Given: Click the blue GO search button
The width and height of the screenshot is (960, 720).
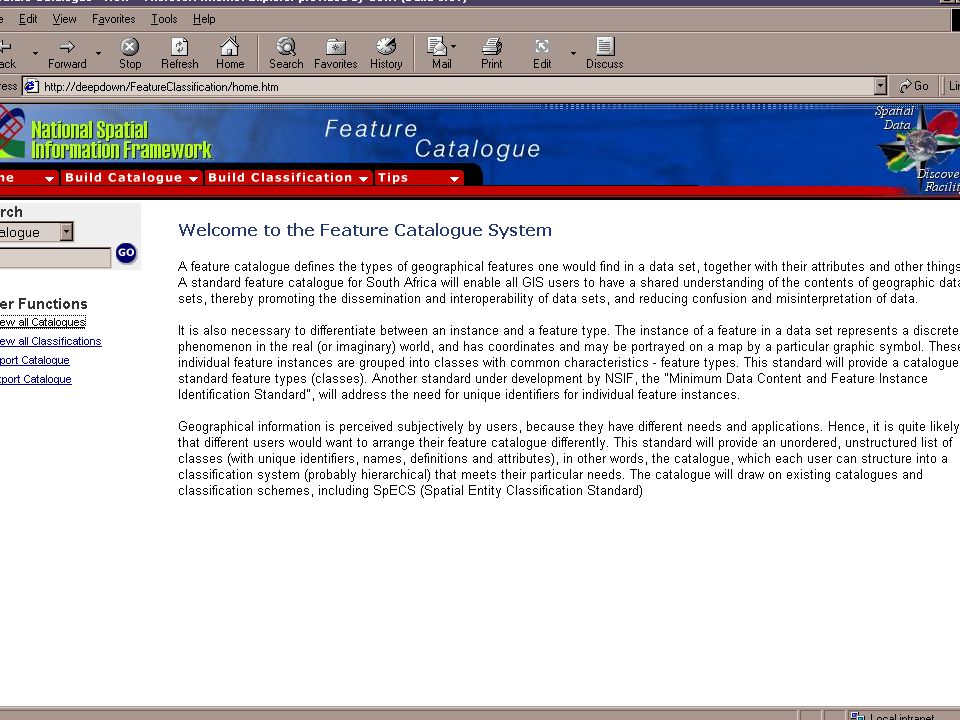Looking at the screenshot, I should point(126,253).
